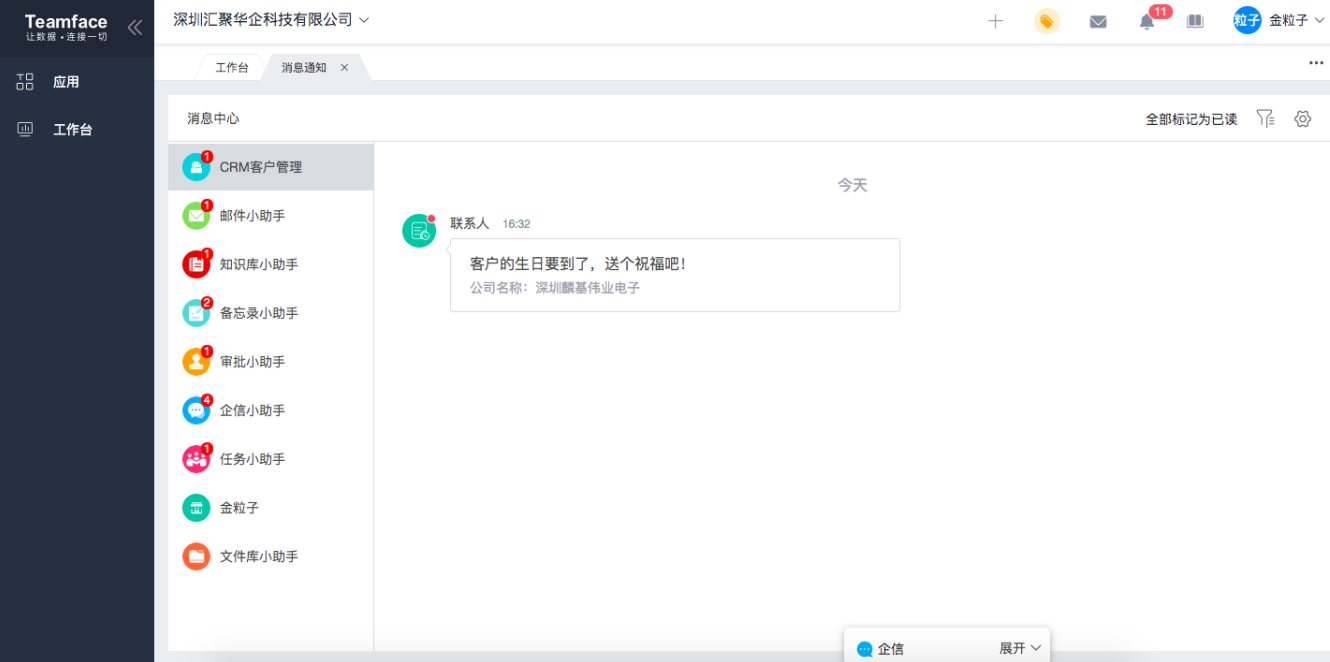Click the 粒子 user avatar
Image resolution: width=1330 pixels, height=662 pixels.
click(1247, 20)
